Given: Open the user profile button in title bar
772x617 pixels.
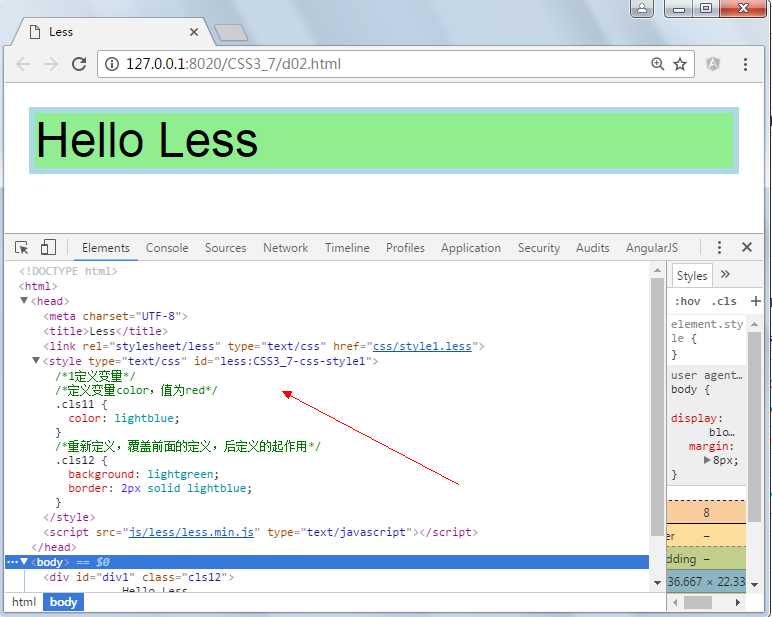Looking at the screenshot, I should 642,8.
